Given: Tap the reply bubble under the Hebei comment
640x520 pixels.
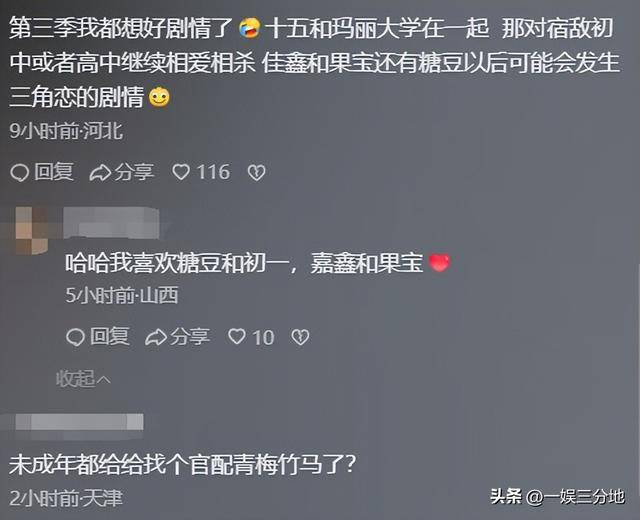Looking at the screenshot, I should click(19, 173).
